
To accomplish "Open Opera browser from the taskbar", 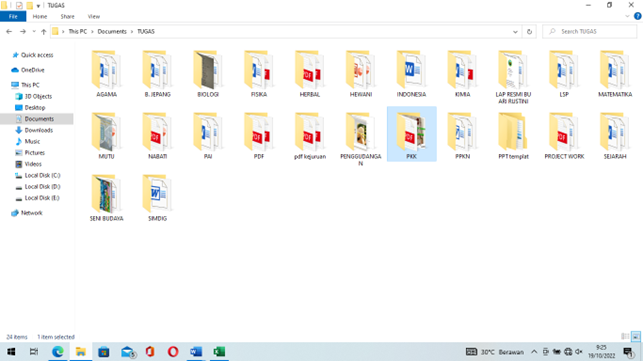I will (x=173, y=352).
